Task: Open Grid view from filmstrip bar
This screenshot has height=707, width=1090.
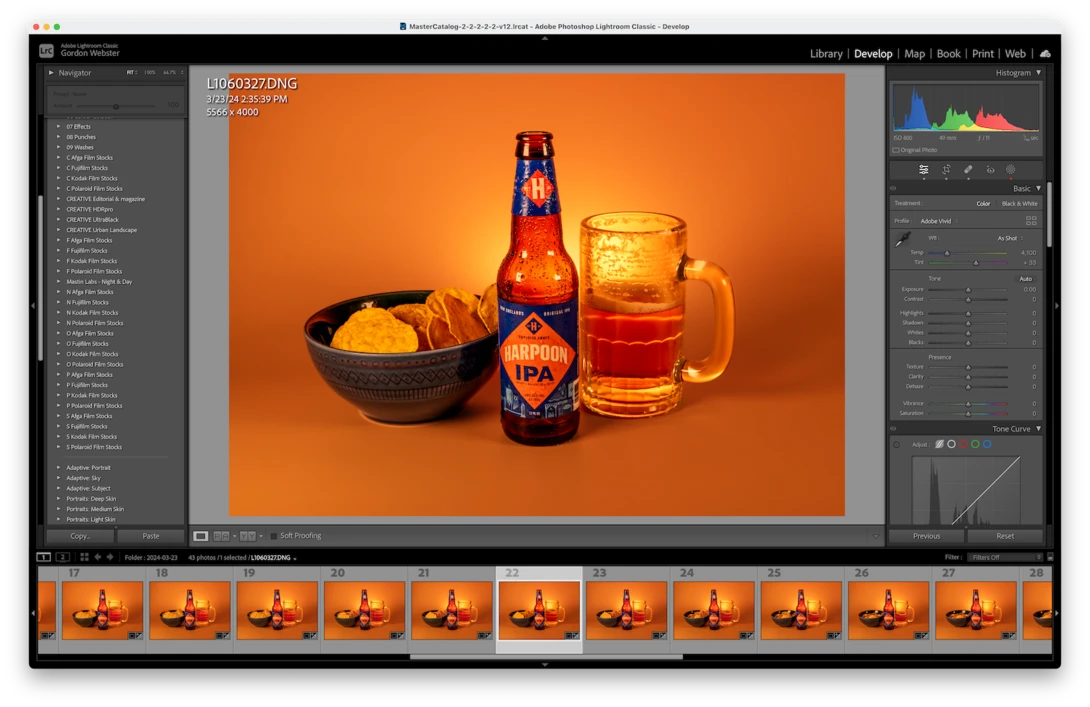Action: 84,557
